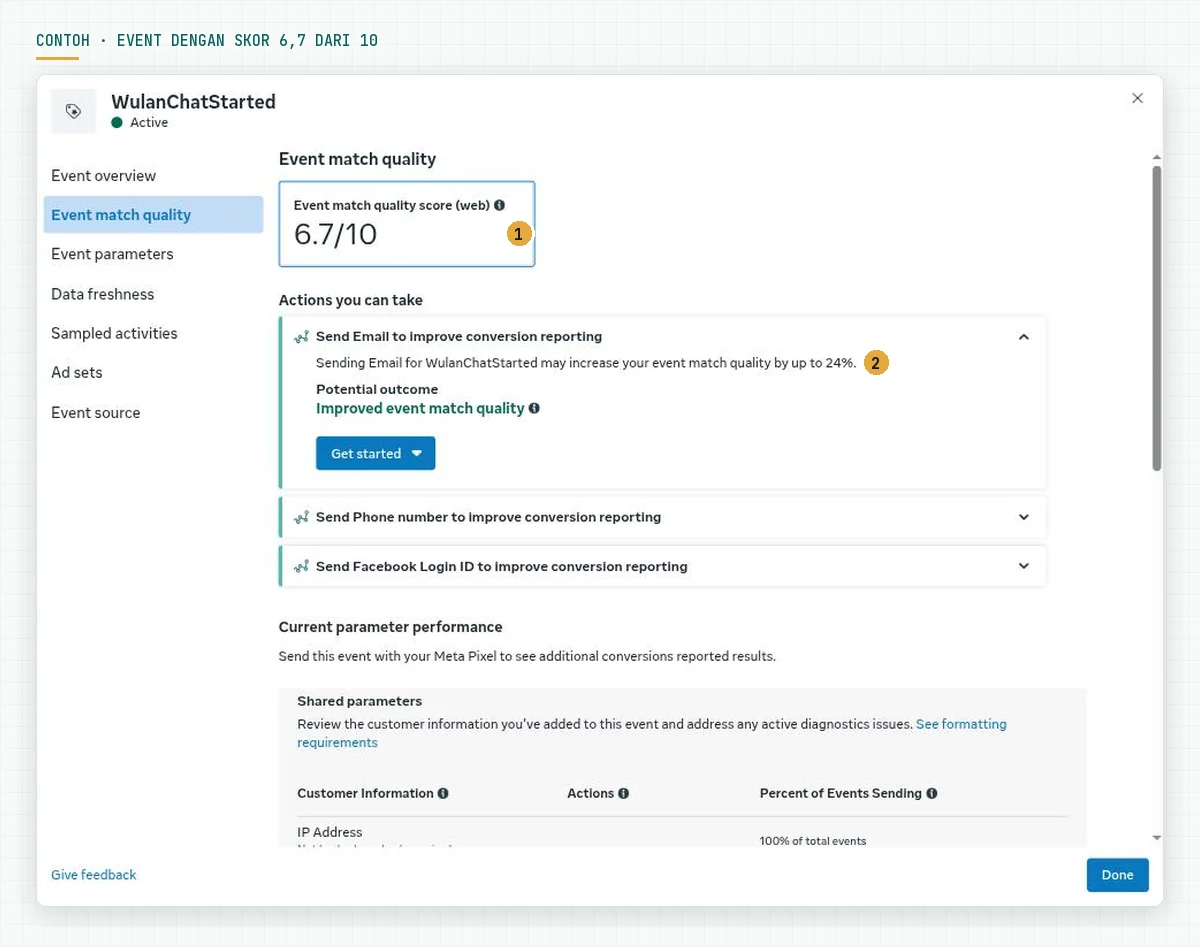Click sparkle icon beside Send Phone number
Viewport: 1200px width, 947px height.
click(301, 517)
